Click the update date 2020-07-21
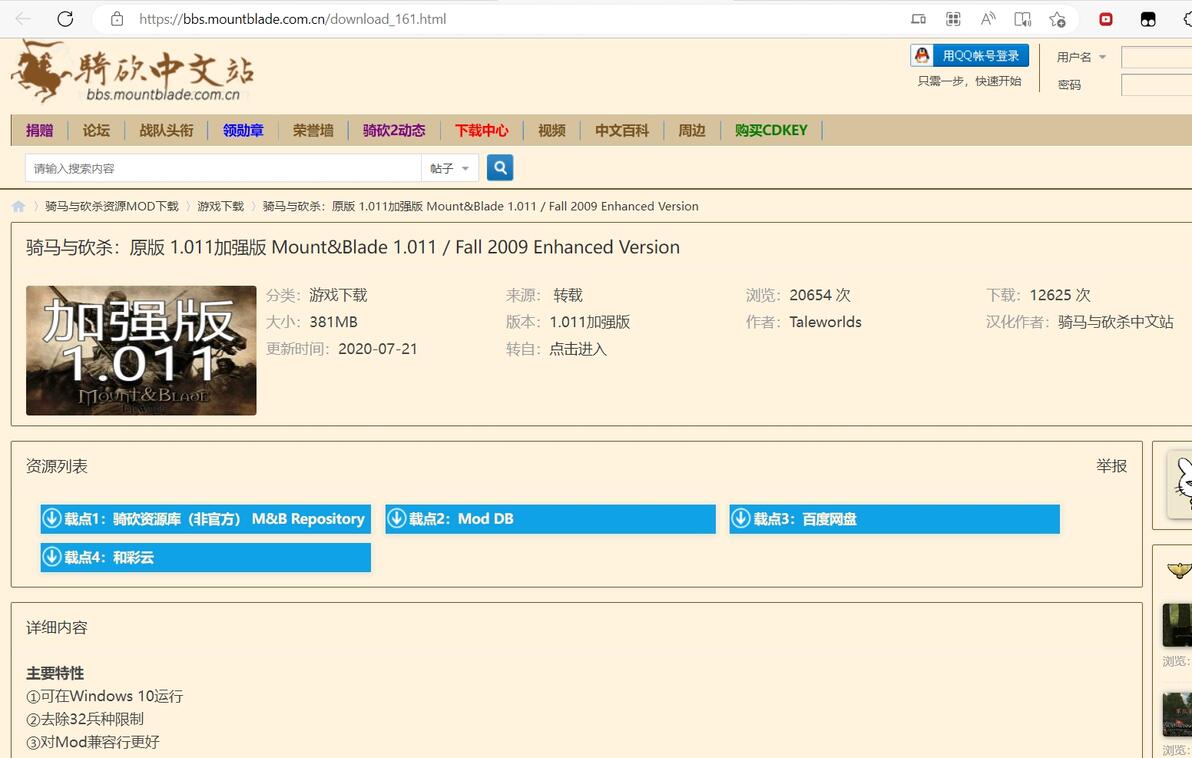This screenshot has height=758, width=1192. tap(378, 349)
